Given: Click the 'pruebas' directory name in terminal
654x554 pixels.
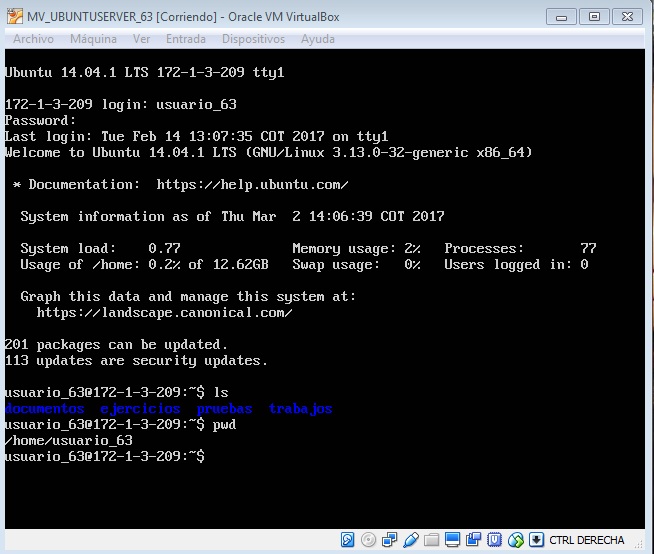Looking at the screenshot, I should point(224,409).
